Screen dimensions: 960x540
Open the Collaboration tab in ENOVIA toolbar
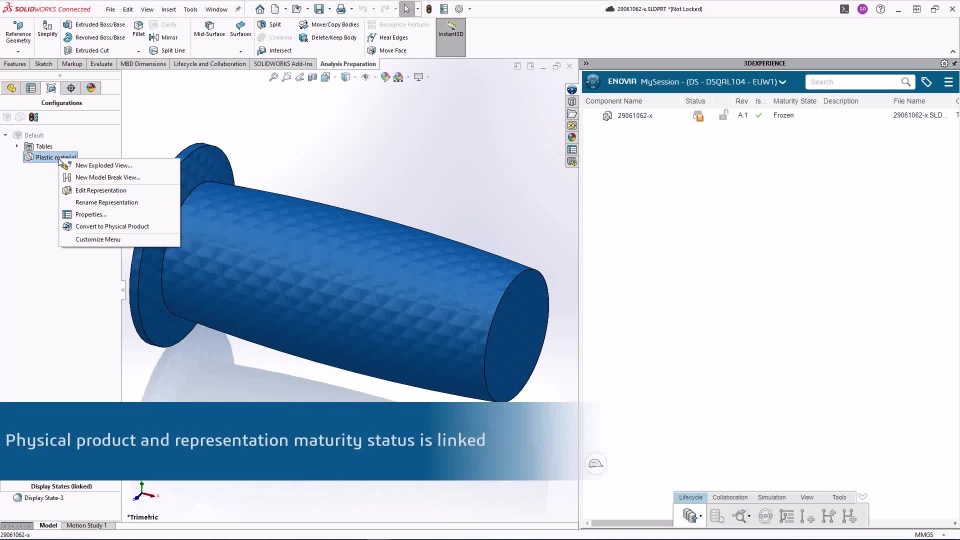(730, 497)
